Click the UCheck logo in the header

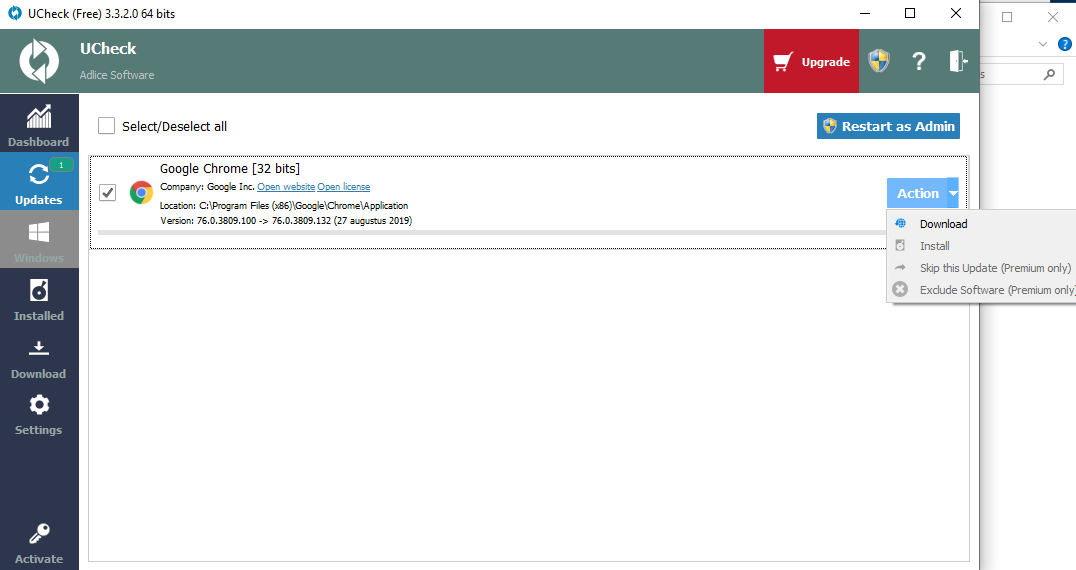(39, 61)
